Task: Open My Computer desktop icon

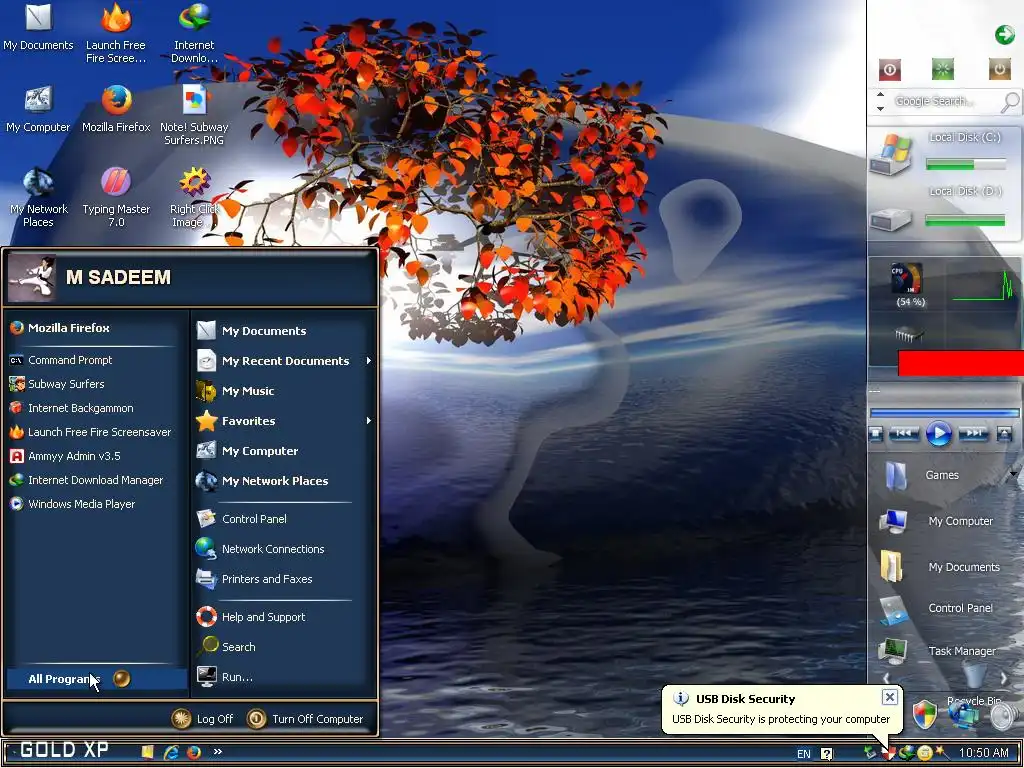Action: click(x=38, y=109)
